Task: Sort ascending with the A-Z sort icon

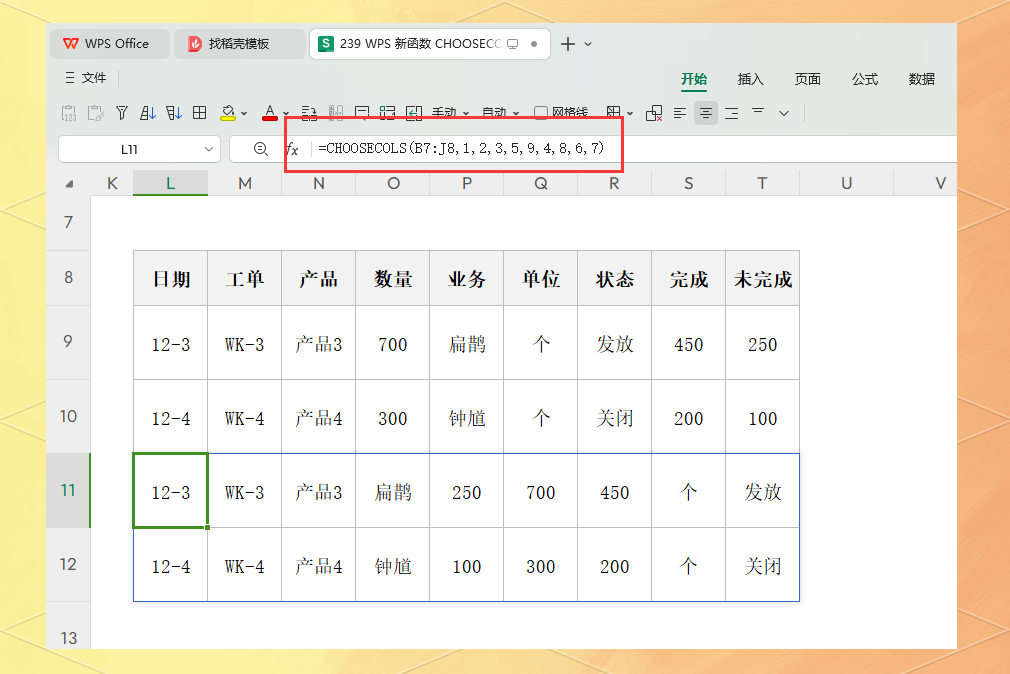Action: click(x=148, y=113)
